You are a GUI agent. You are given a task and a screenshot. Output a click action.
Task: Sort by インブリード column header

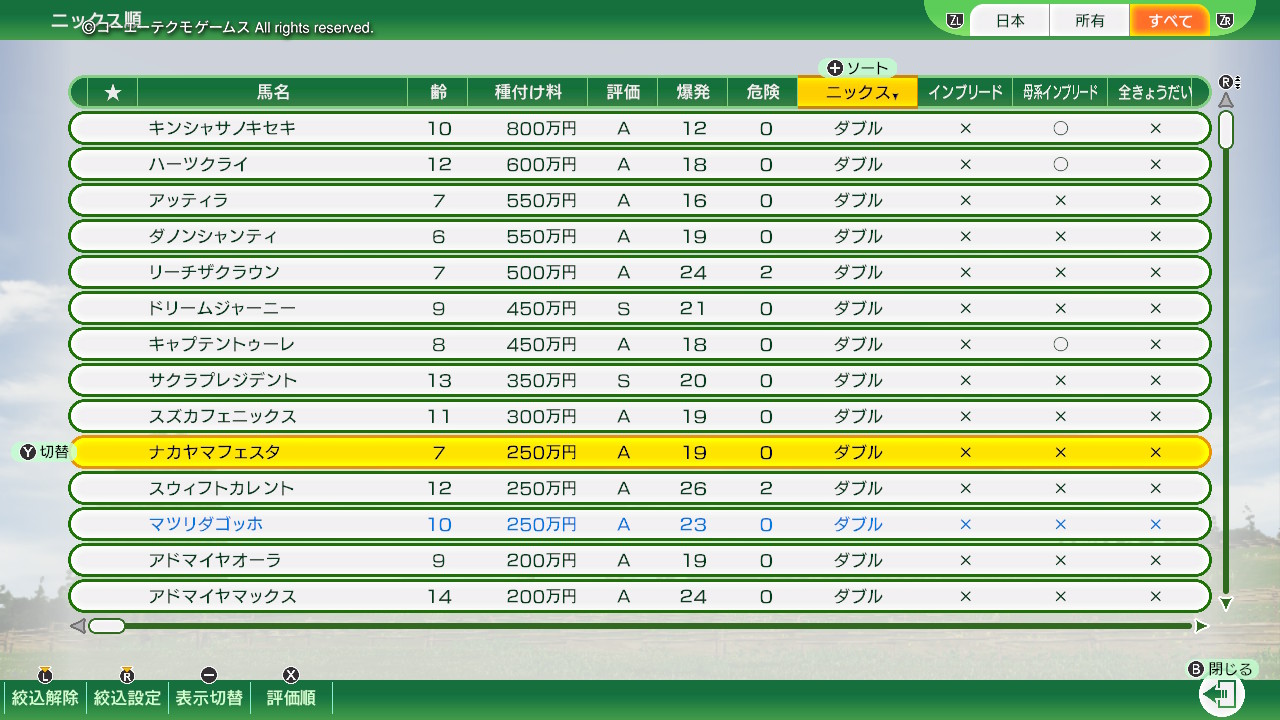965,92
